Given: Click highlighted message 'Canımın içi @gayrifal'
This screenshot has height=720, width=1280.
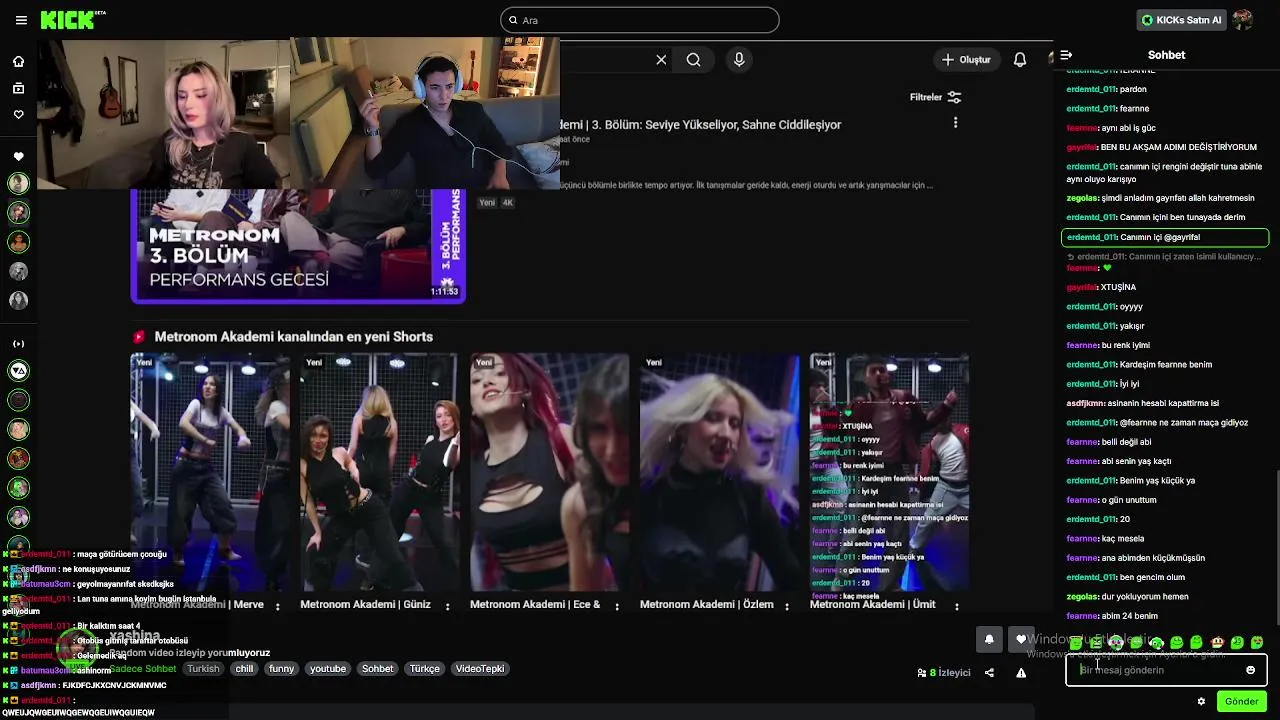Looking at the screenshot, I should coord(1165,238).
